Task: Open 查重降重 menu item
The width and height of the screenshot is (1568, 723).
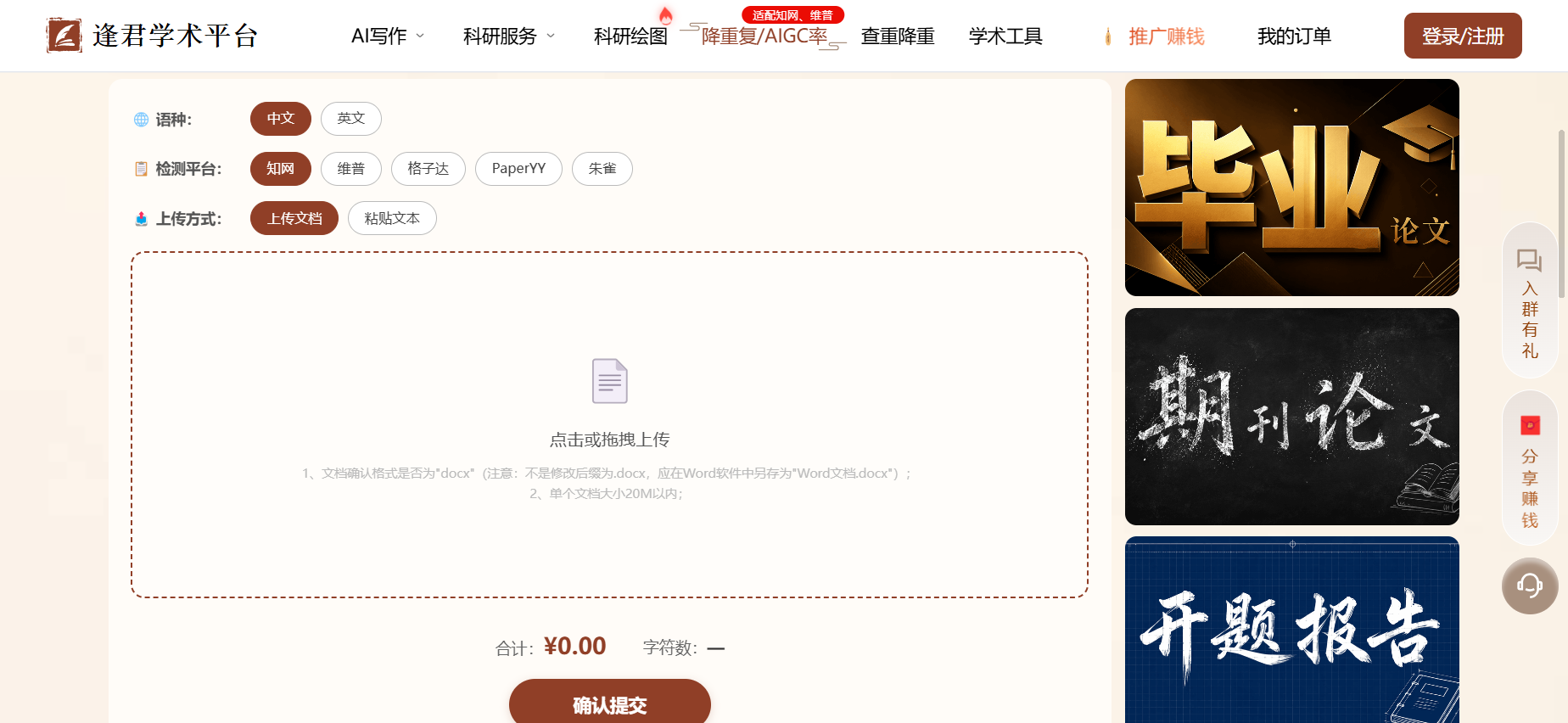Action: tap(898, 36)
